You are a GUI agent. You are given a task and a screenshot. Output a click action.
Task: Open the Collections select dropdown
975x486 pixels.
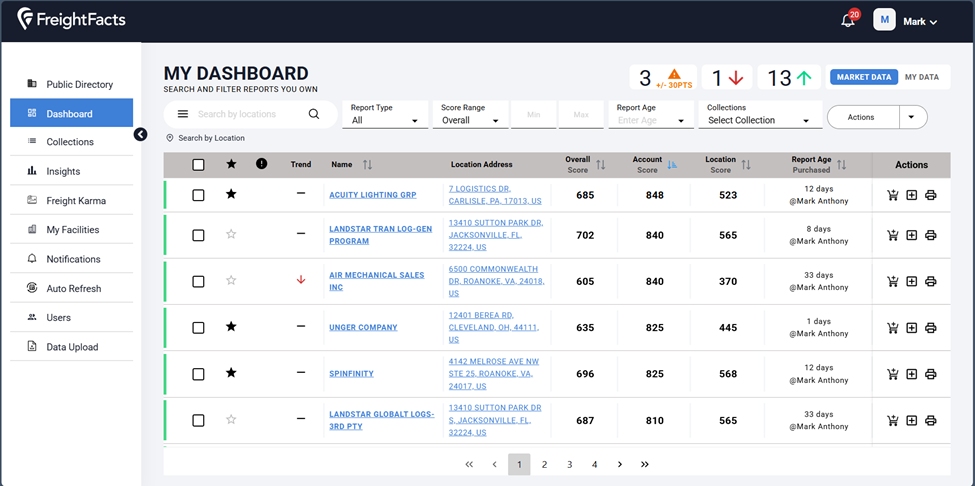click(760, 115)
